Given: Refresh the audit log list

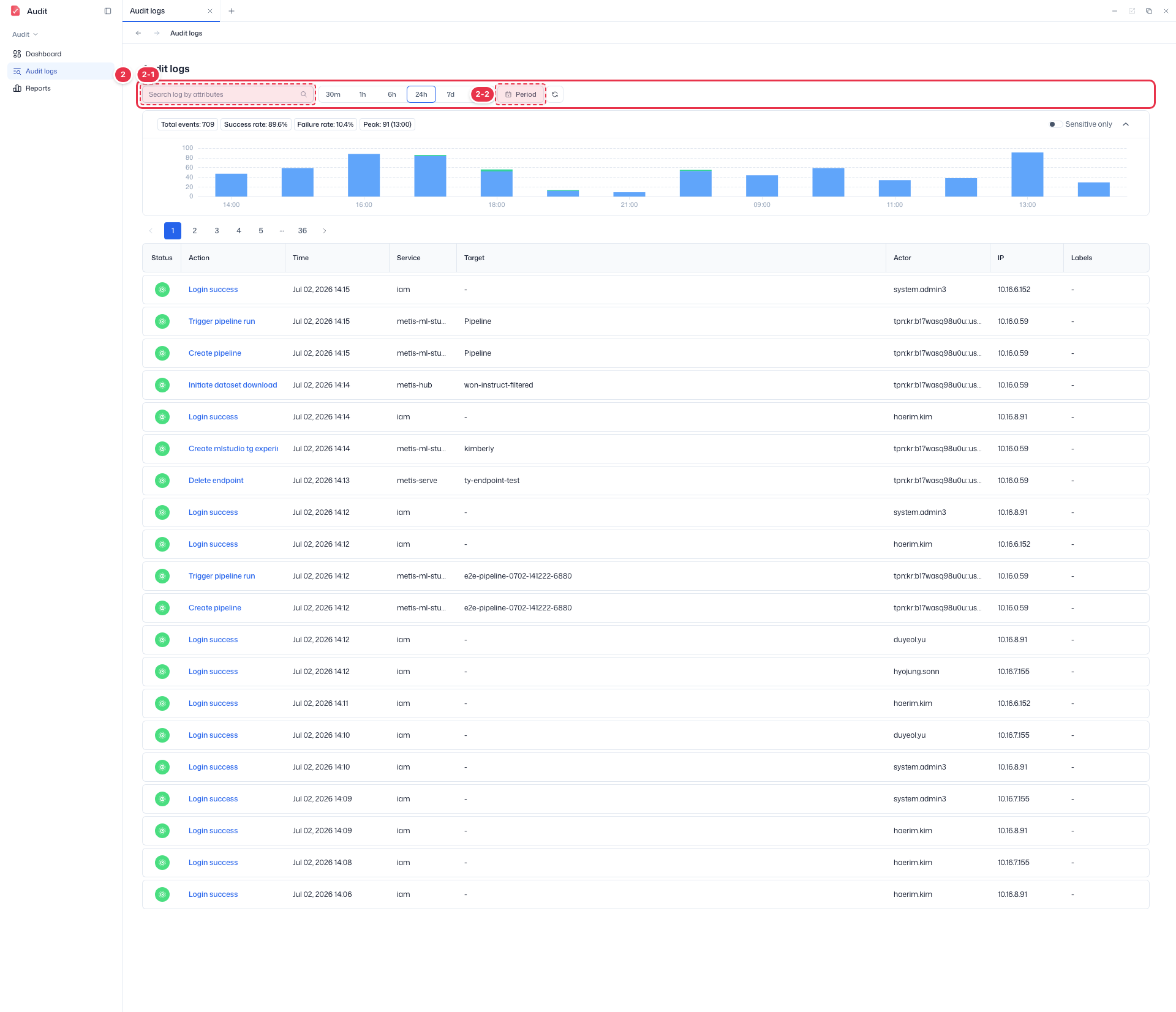Looking at the screenshot, I should [x=555, y=94].
